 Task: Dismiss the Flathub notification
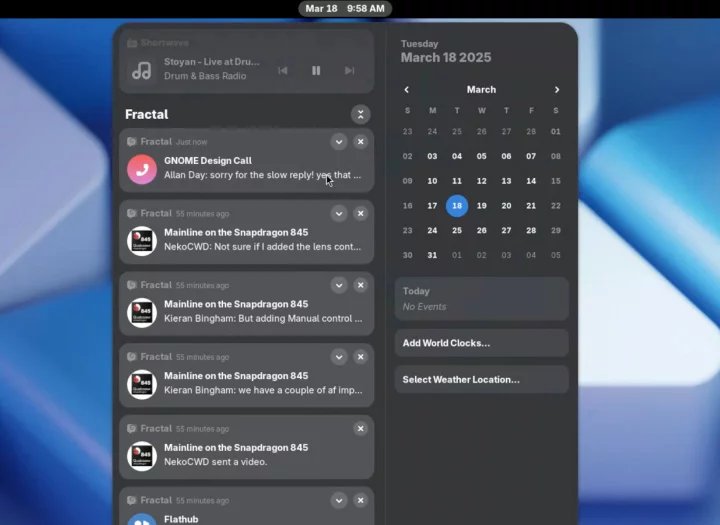pos(360,500)
